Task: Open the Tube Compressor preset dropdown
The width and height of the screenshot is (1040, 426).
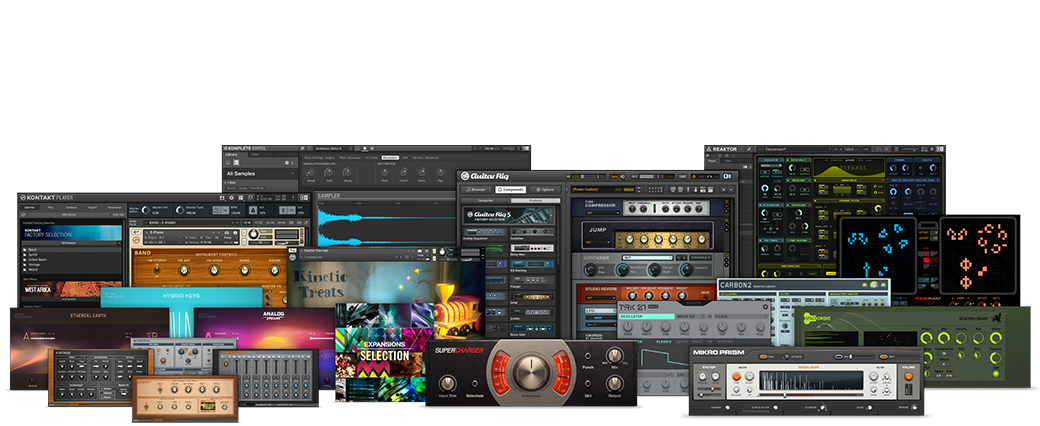Action: point(603,213)
